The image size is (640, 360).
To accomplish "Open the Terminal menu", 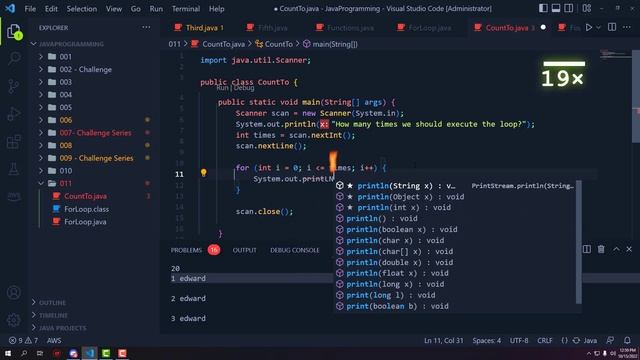I will tap(186, 9).
